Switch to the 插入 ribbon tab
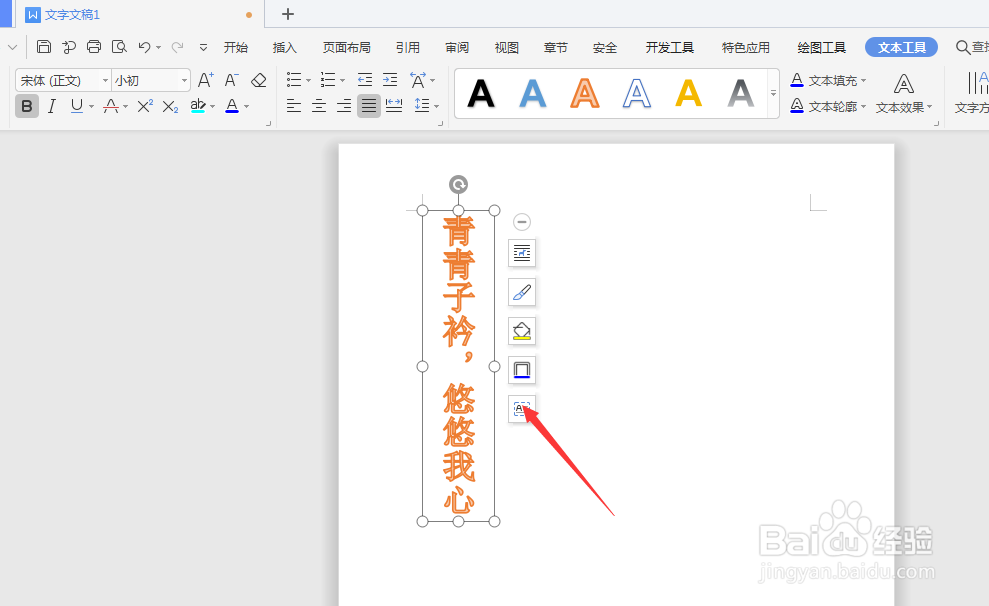The height and width of the screenshot is (606, 989). 284,46
